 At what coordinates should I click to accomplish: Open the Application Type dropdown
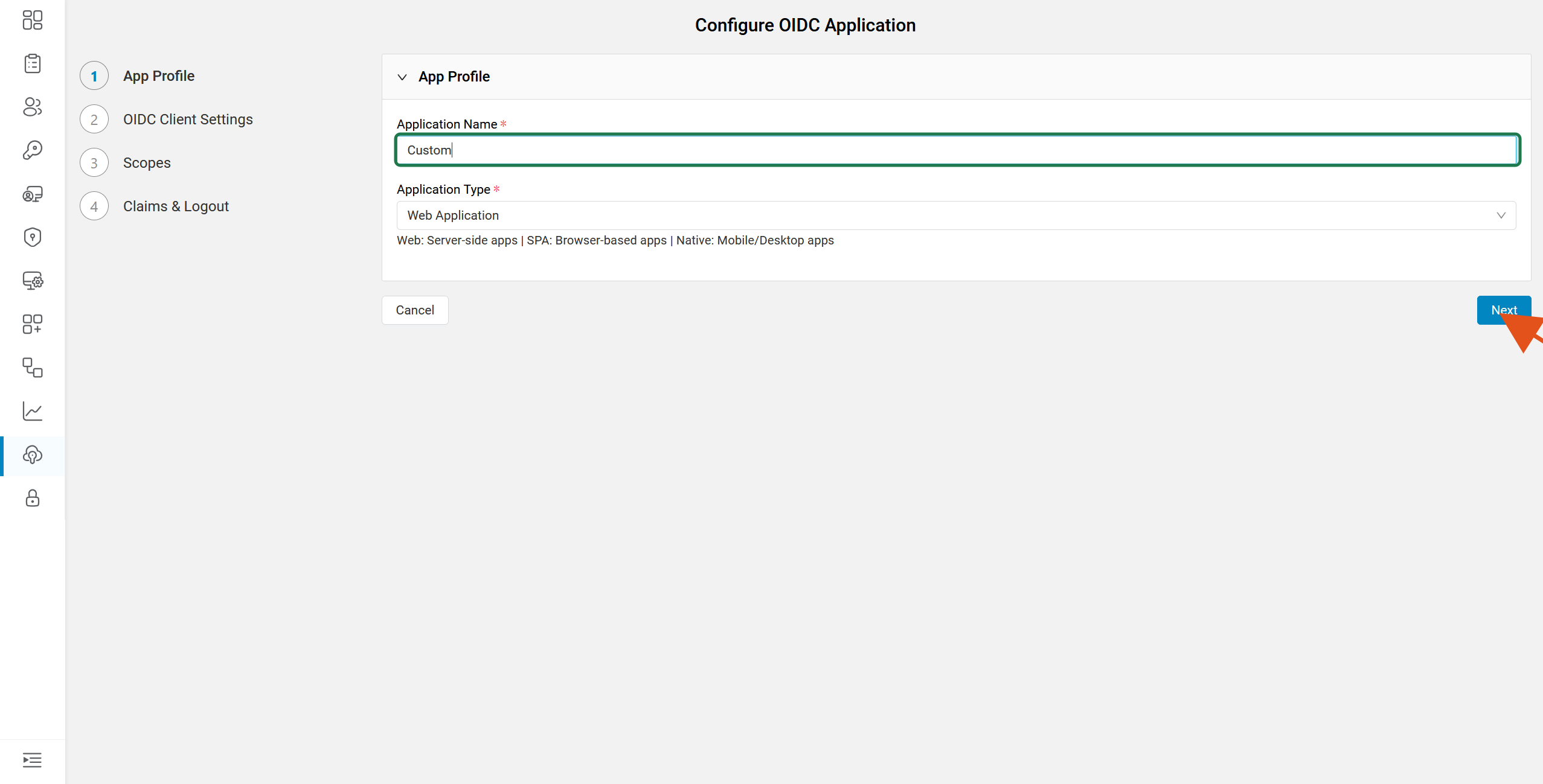pos(956,215)
